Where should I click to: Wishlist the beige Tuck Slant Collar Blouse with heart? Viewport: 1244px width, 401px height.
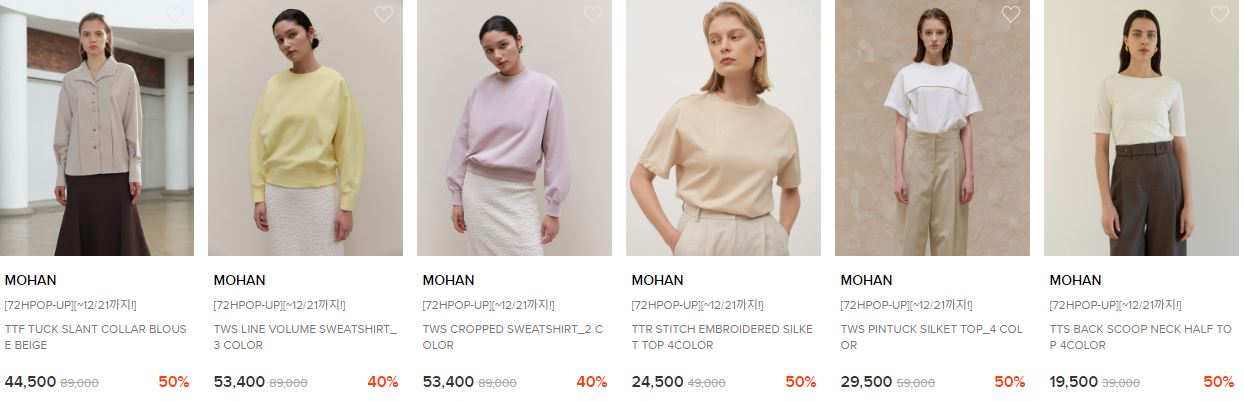(175, 14)
